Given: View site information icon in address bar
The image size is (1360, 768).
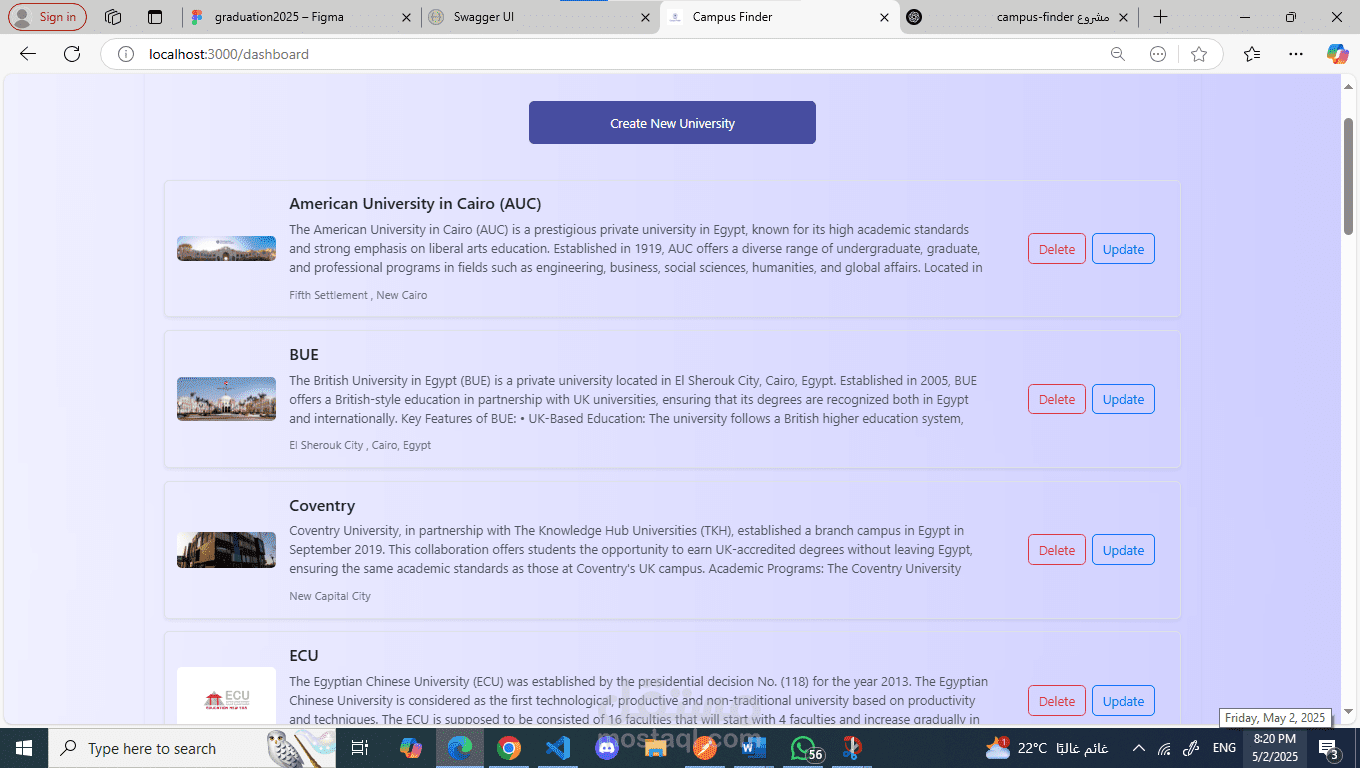Looking at the screenshot, I should point(126,54).
